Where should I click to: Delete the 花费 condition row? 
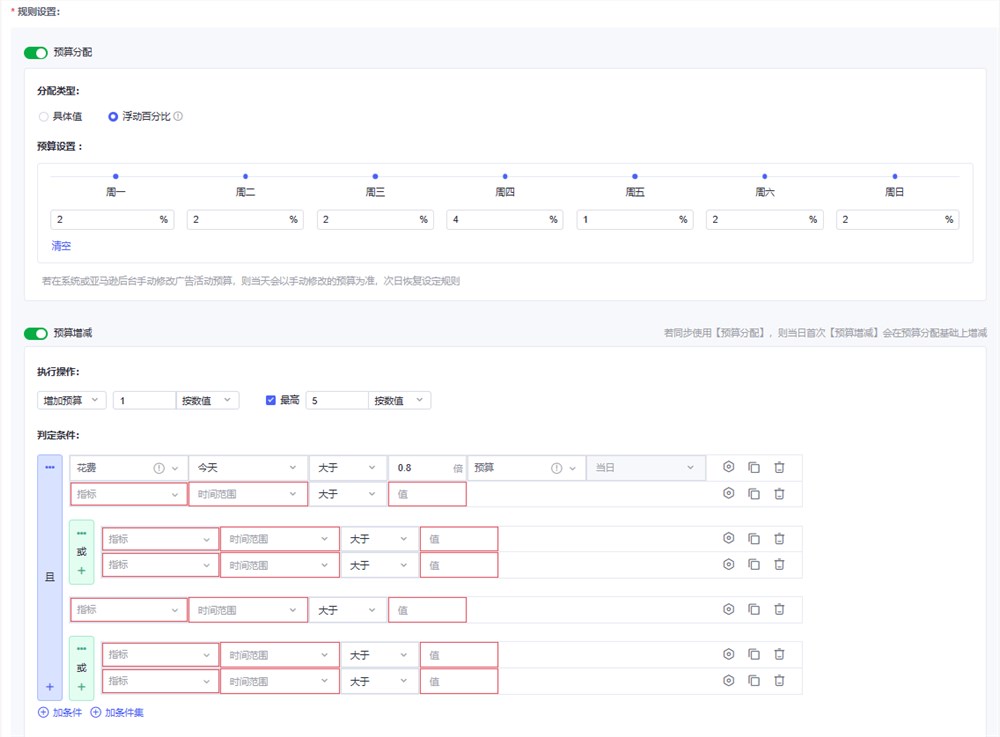click(x=779, y=467)
